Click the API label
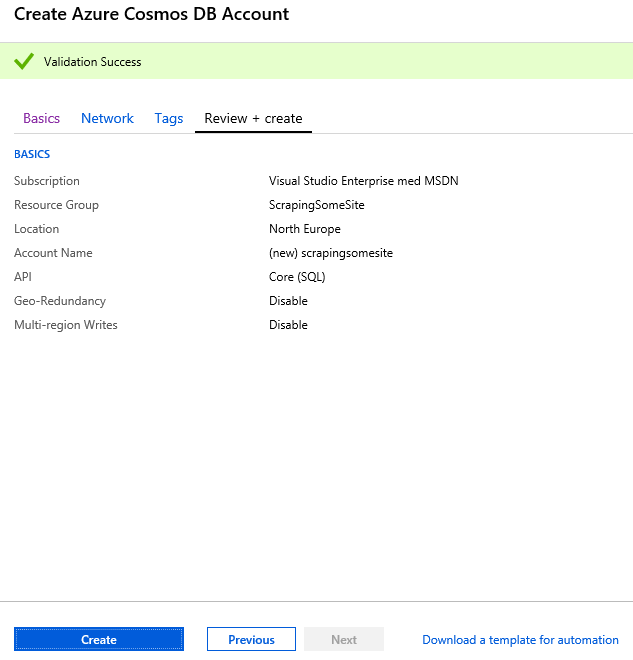Viewport: 633px width, 660px height. pyautogui.click(x=23, y=277)
